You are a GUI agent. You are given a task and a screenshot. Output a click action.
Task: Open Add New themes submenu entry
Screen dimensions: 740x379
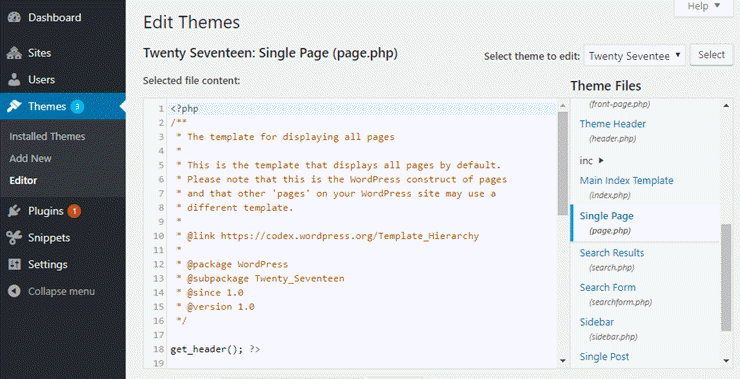click(30, 159)
